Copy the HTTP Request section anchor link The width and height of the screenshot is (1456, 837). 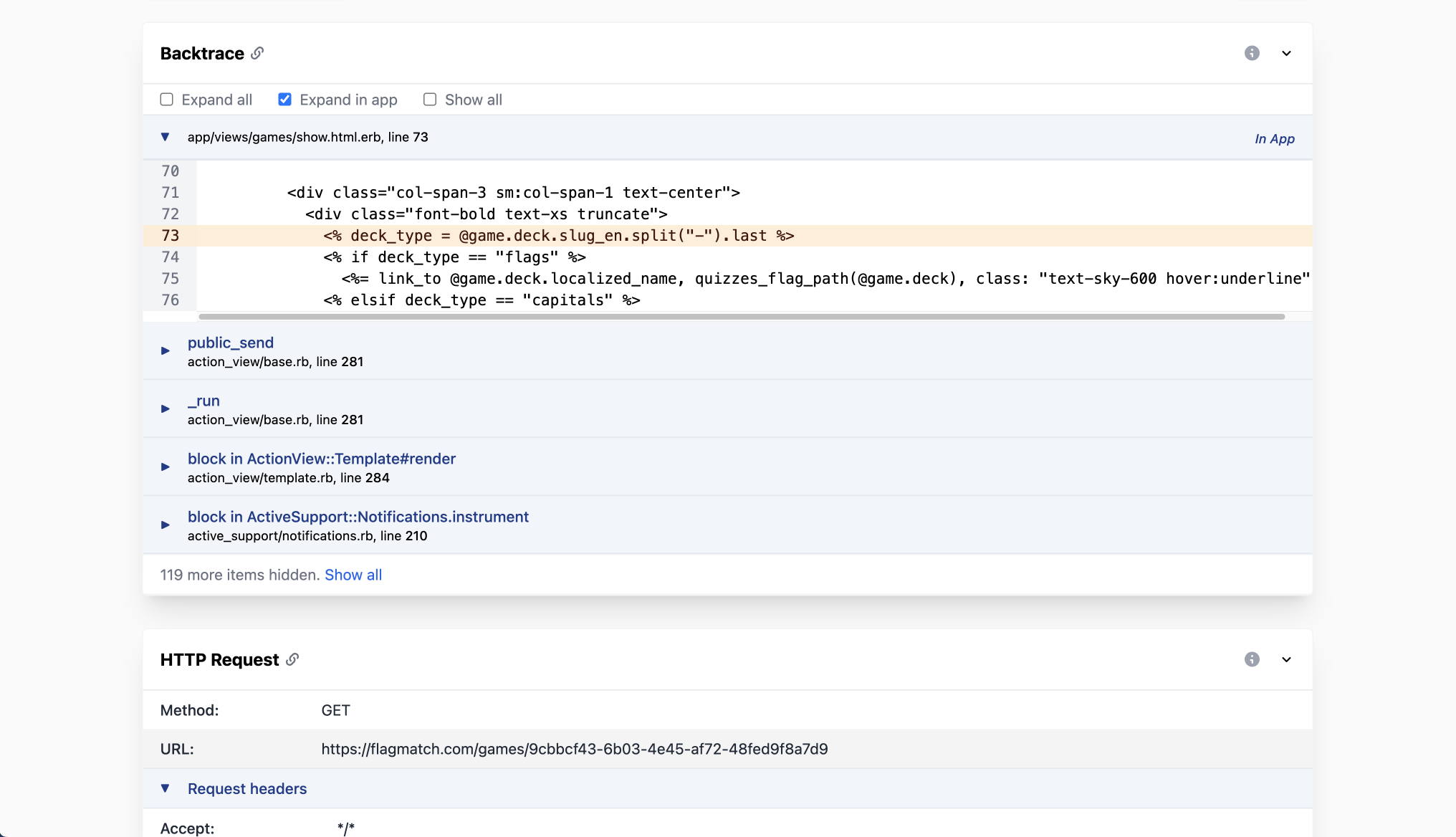coord(292,659)
